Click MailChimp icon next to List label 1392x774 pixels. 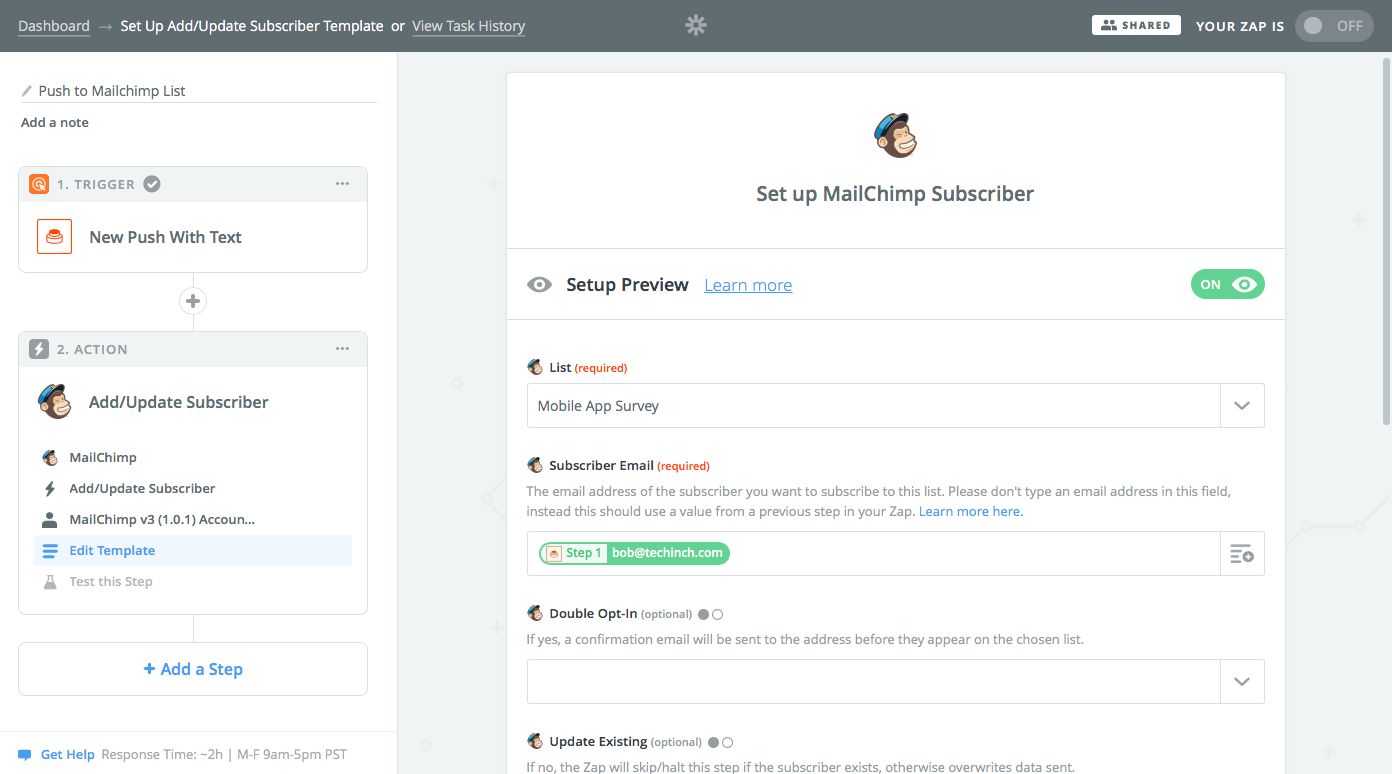[535, 367]
